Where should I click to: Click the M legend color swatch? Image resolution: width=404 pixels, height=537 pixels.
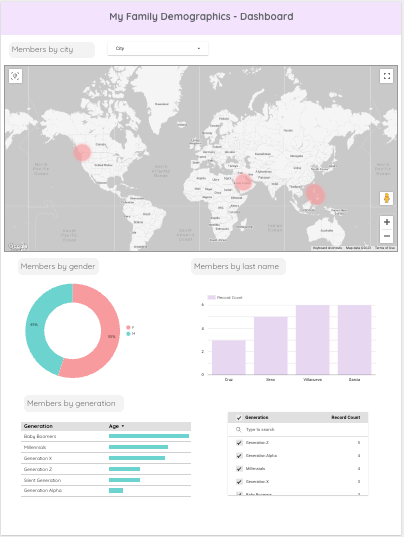pos(128,334)
